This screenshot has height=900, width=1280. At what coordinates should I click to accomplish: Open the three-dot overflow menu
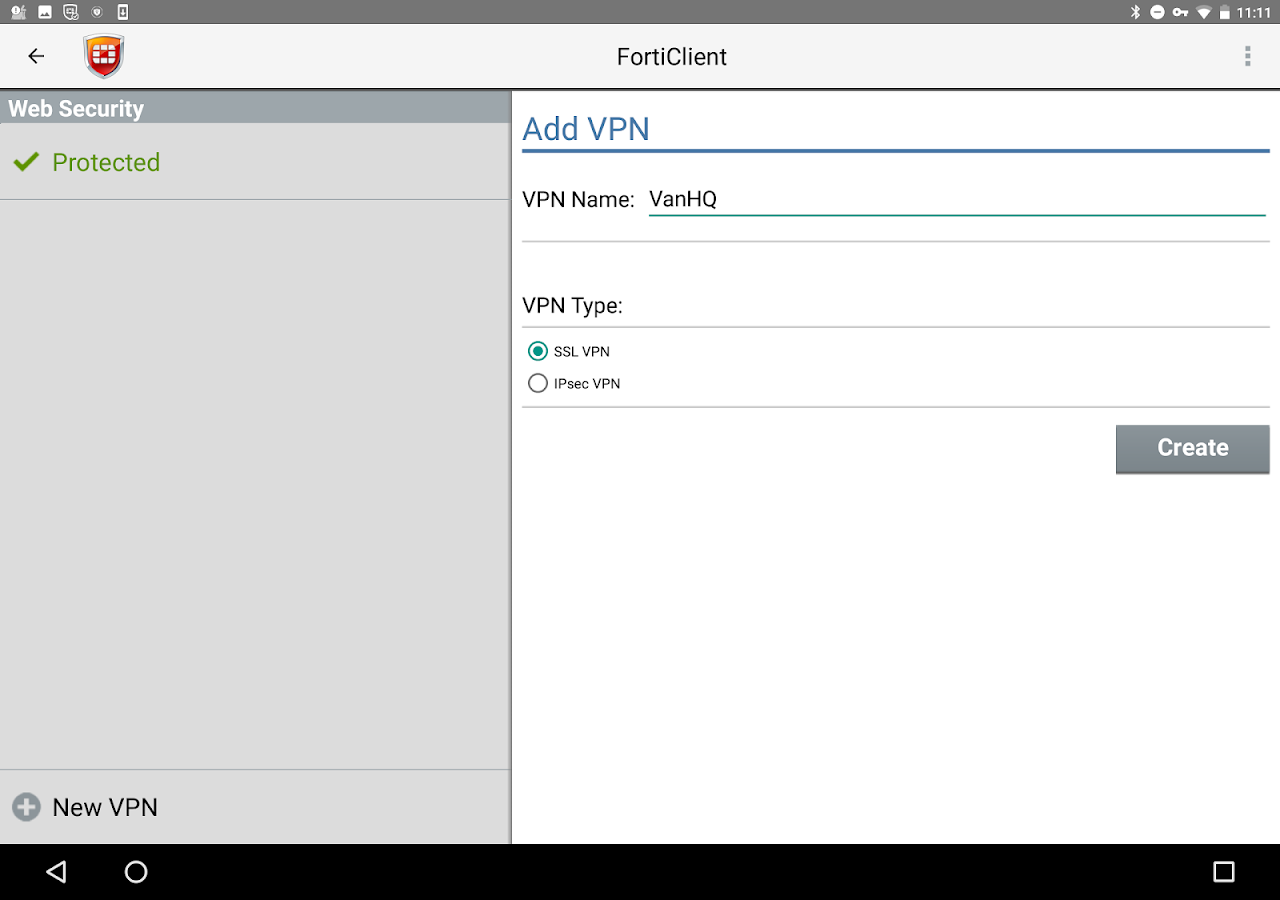(x=1247, y=56)
